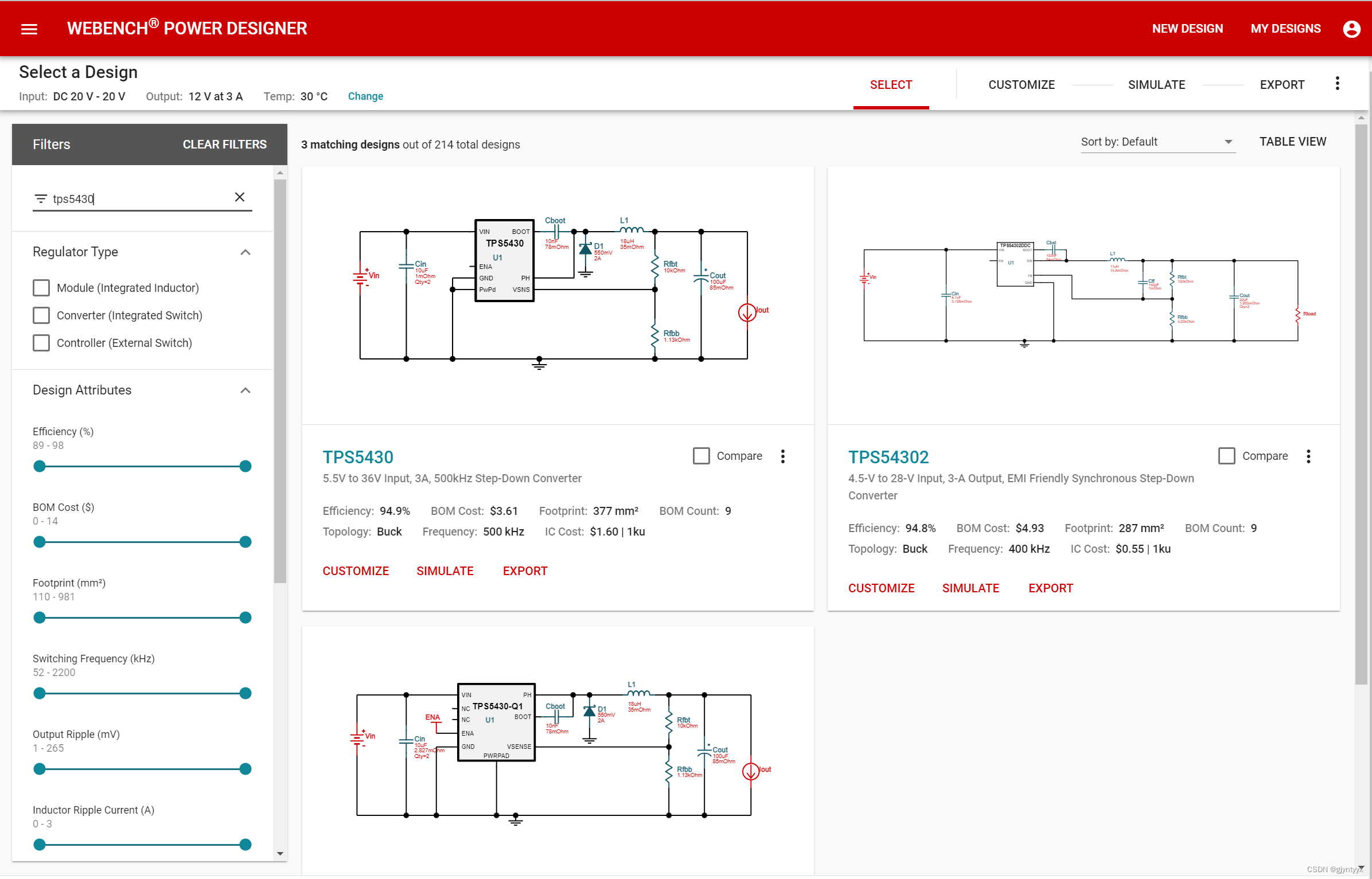Screen dimensions: 1372x879
Task: Click the filter panel scroll-down arrow
Action: coord(280,853)
